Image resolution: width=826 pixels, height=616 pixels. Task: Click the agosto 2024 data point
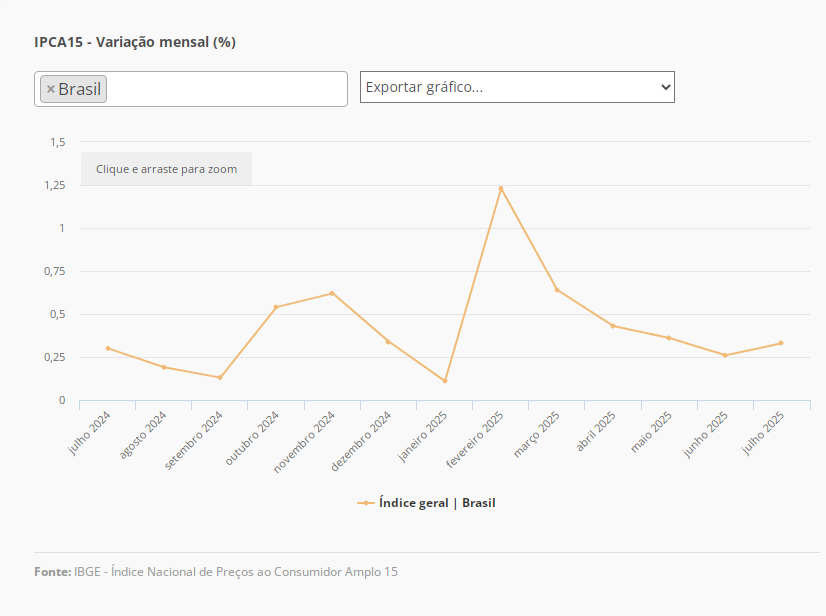pos(164,367)
